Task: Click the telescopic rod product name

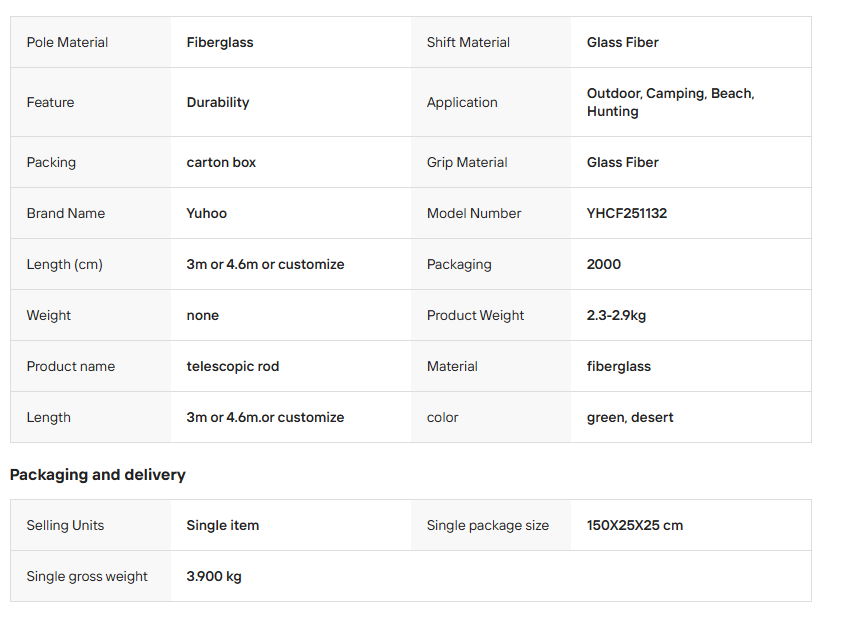Action: tap(233, 366)
